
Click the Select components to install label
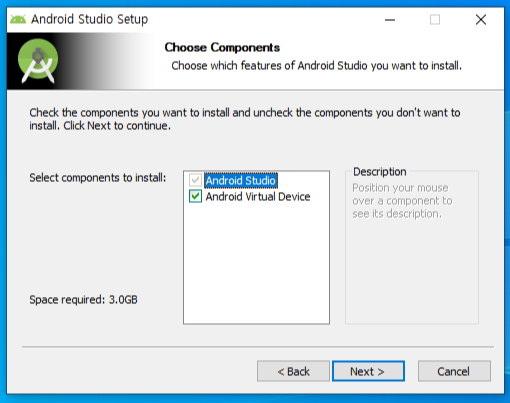coord(98,178)
